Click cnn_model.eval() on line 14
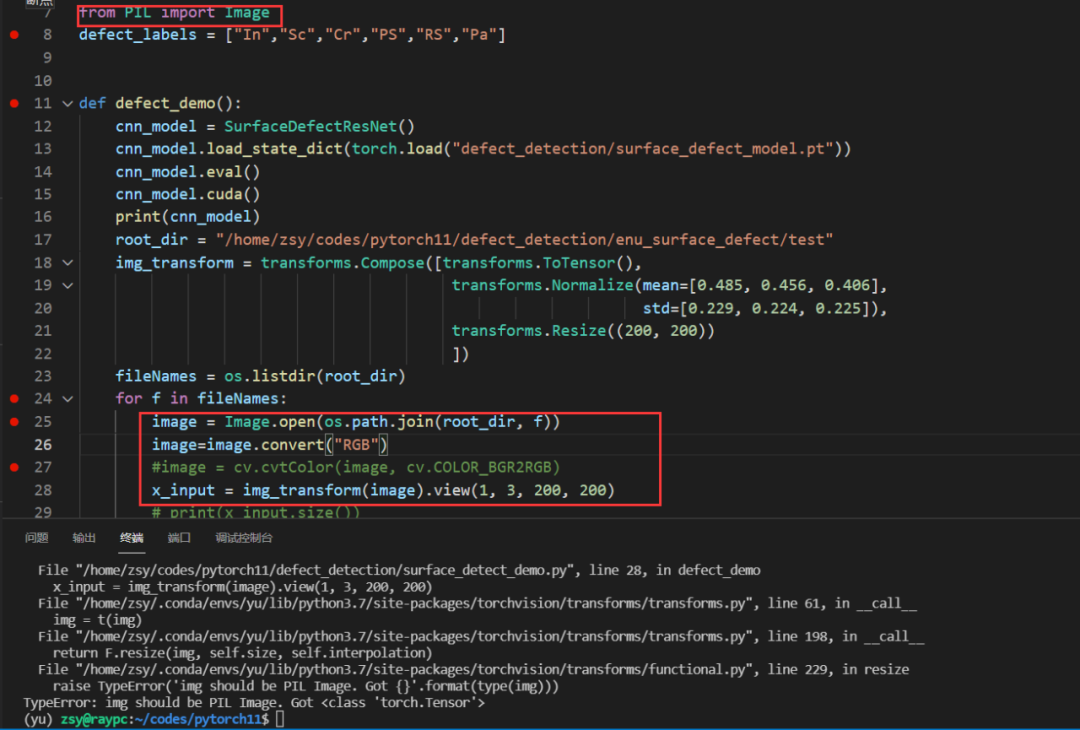The width and height of the screenshot is (1080, 730). tap(188, 171)
